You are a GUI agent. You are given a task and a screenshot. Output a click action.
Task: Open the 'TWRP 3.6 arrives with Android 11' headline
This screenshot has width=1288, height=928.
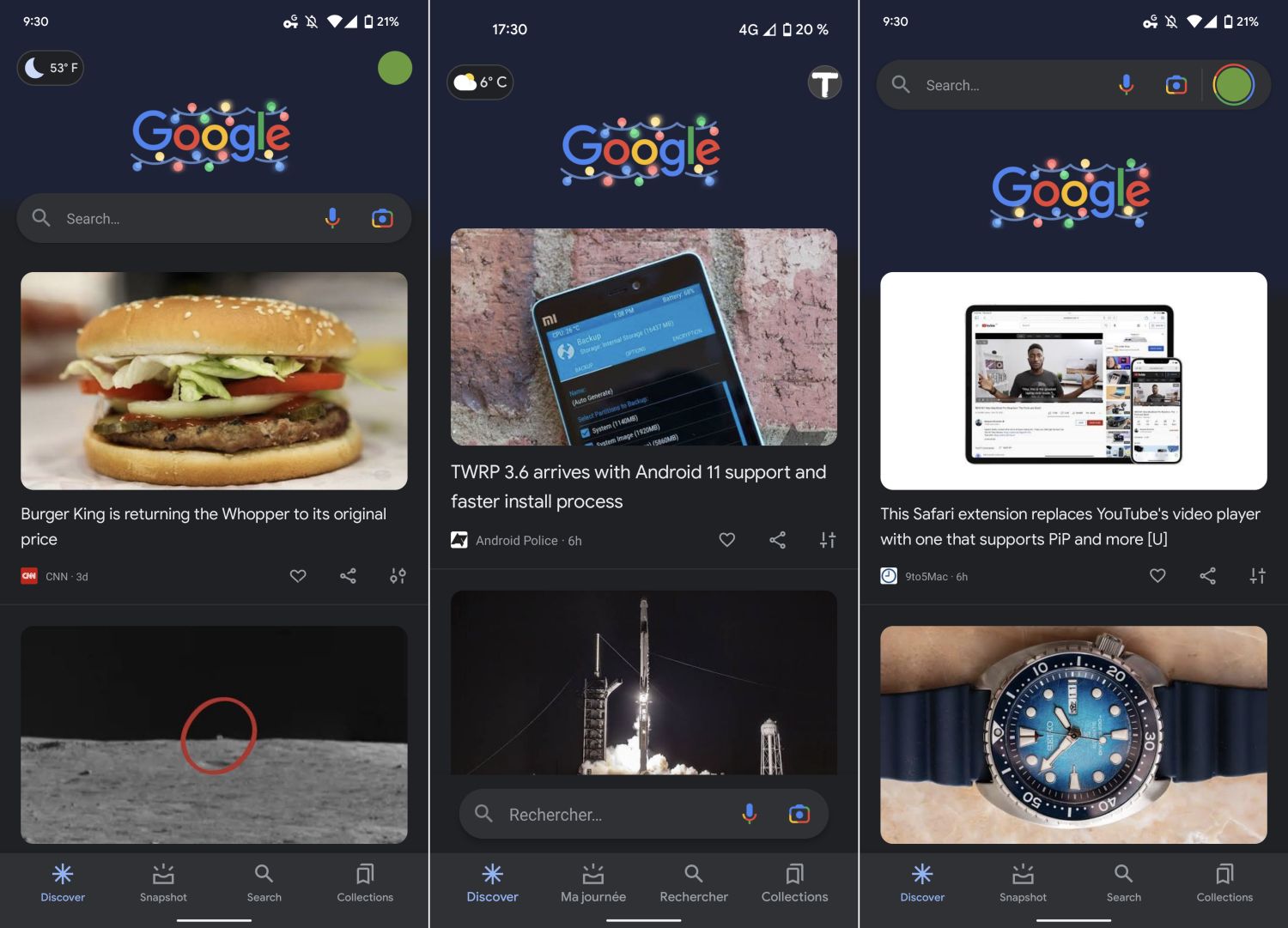coord(638,487)
